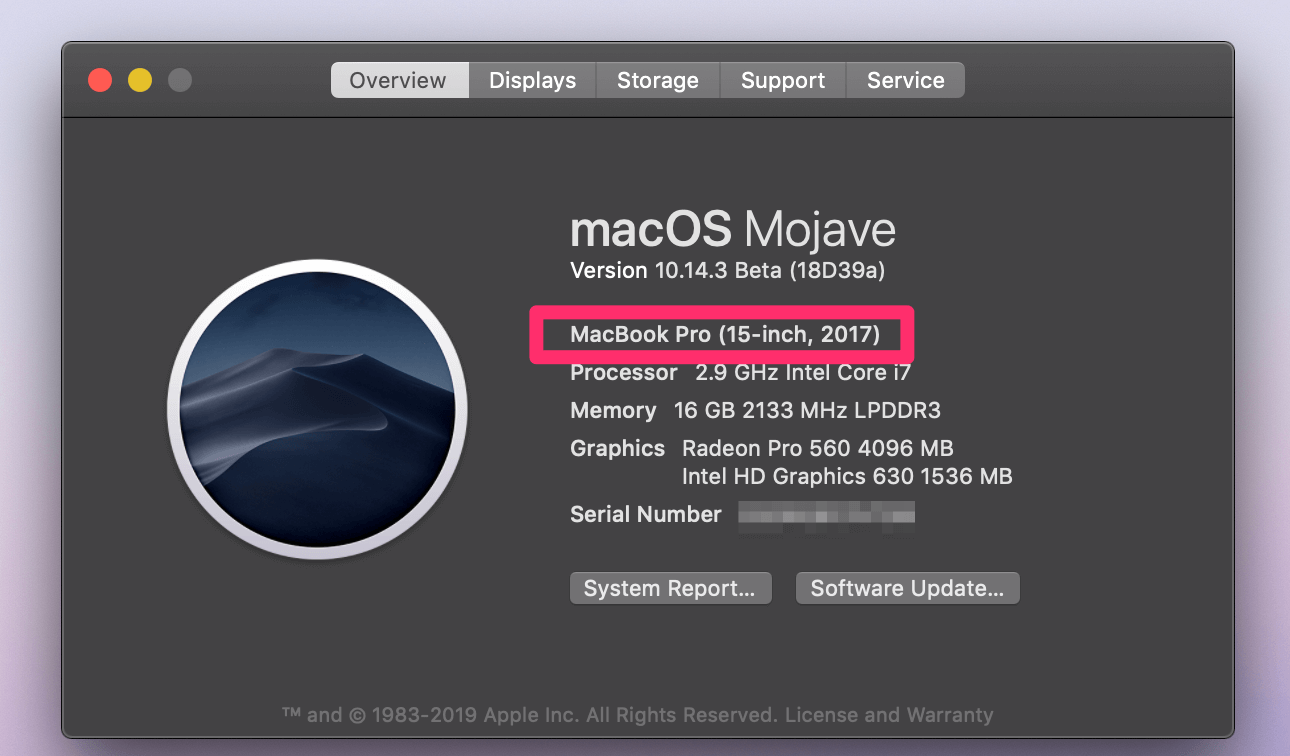
Task: Click the 16 GB 2133 MHz LPDDR3 value
Action: (x=807, y=411)
